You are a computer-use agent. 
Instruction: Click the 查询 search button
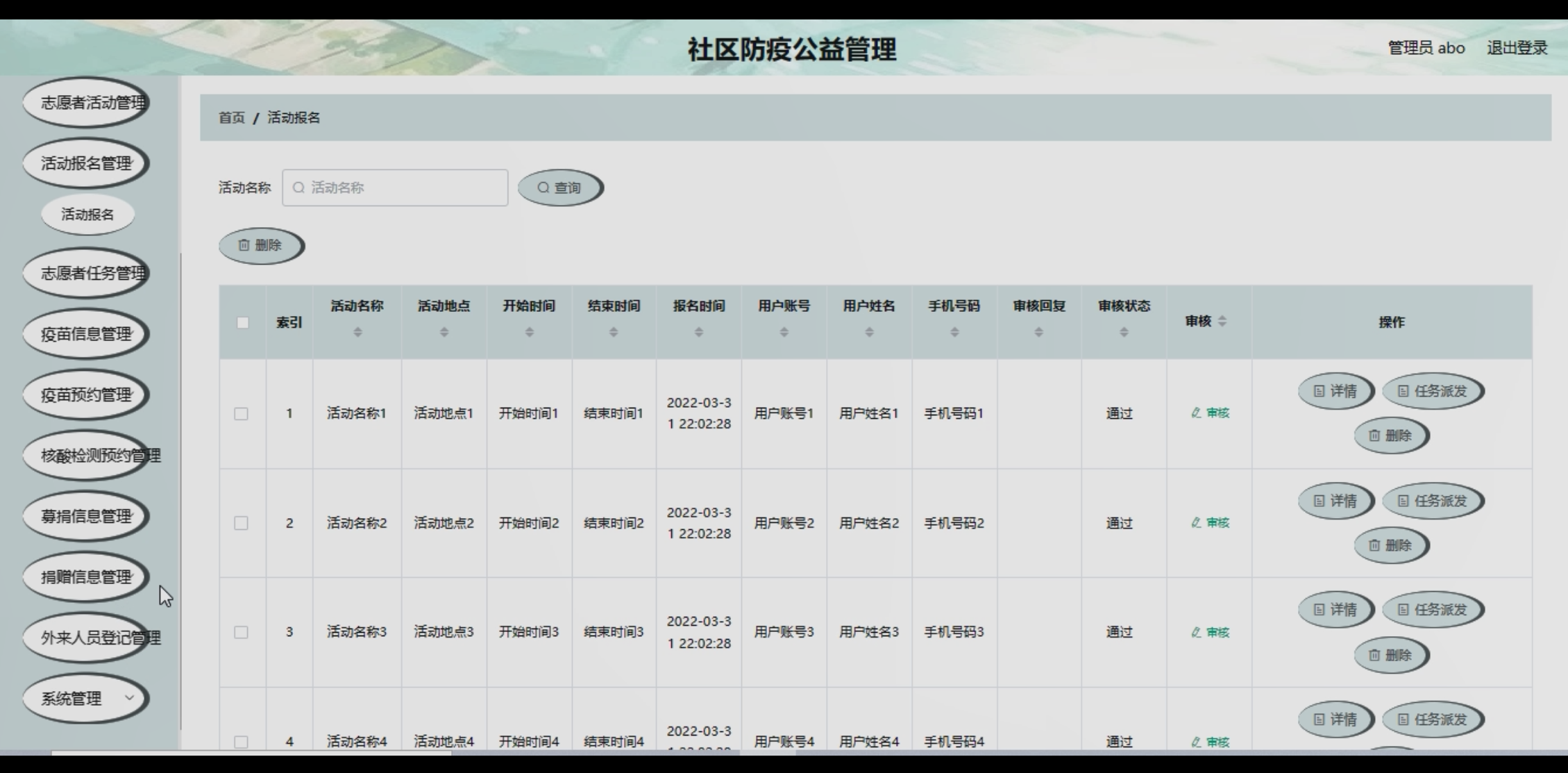coord(559,188)
